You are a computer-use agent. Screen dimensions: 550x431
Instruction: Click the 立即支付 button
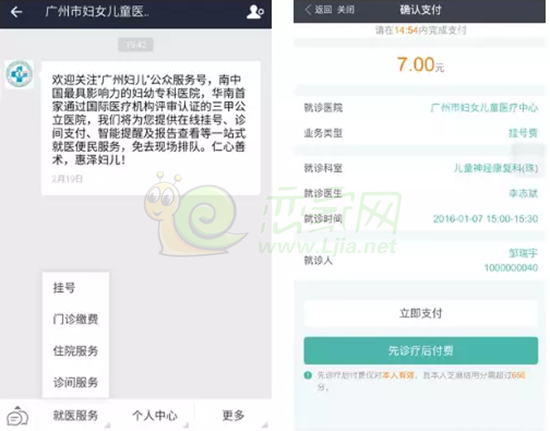421,313
